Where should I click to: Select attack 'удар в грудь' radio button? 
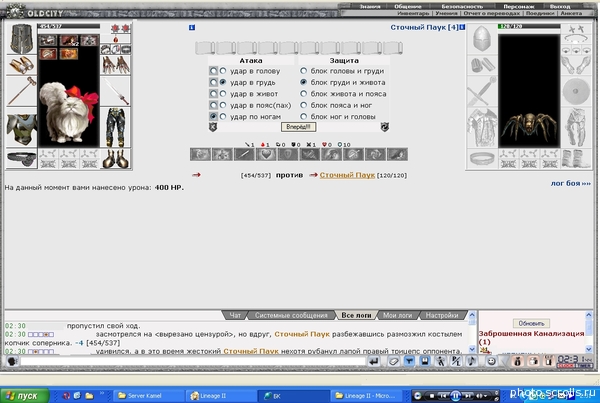coord(223,82)
